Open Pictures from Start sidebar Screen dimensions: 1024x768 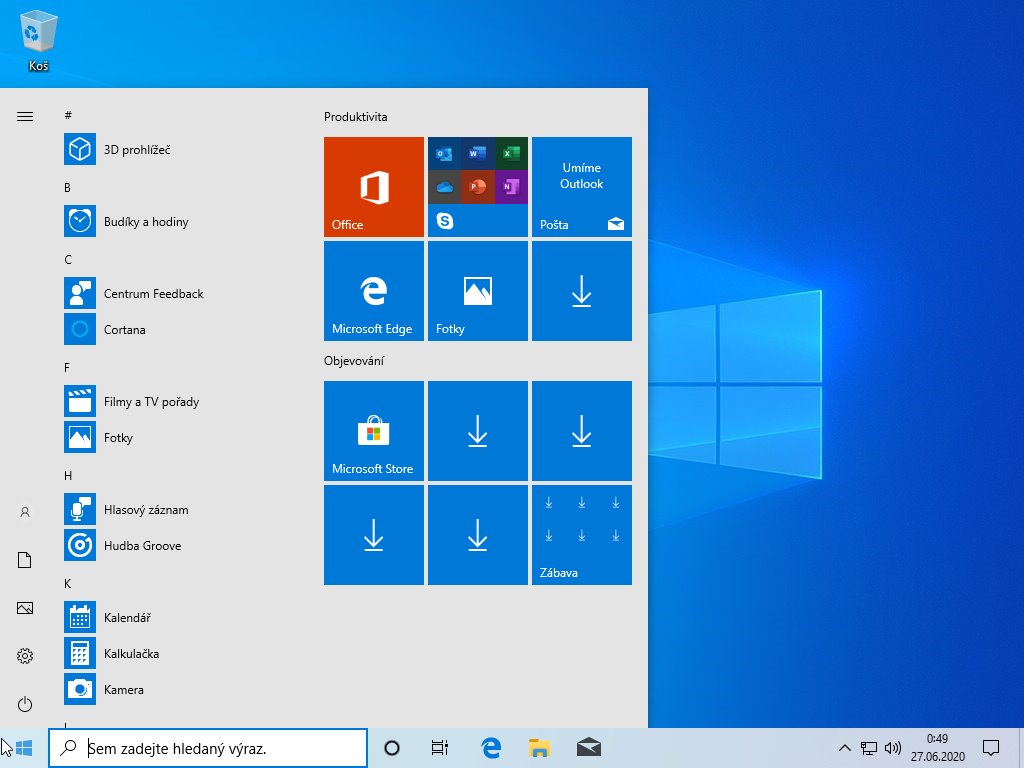coord(25,608)
